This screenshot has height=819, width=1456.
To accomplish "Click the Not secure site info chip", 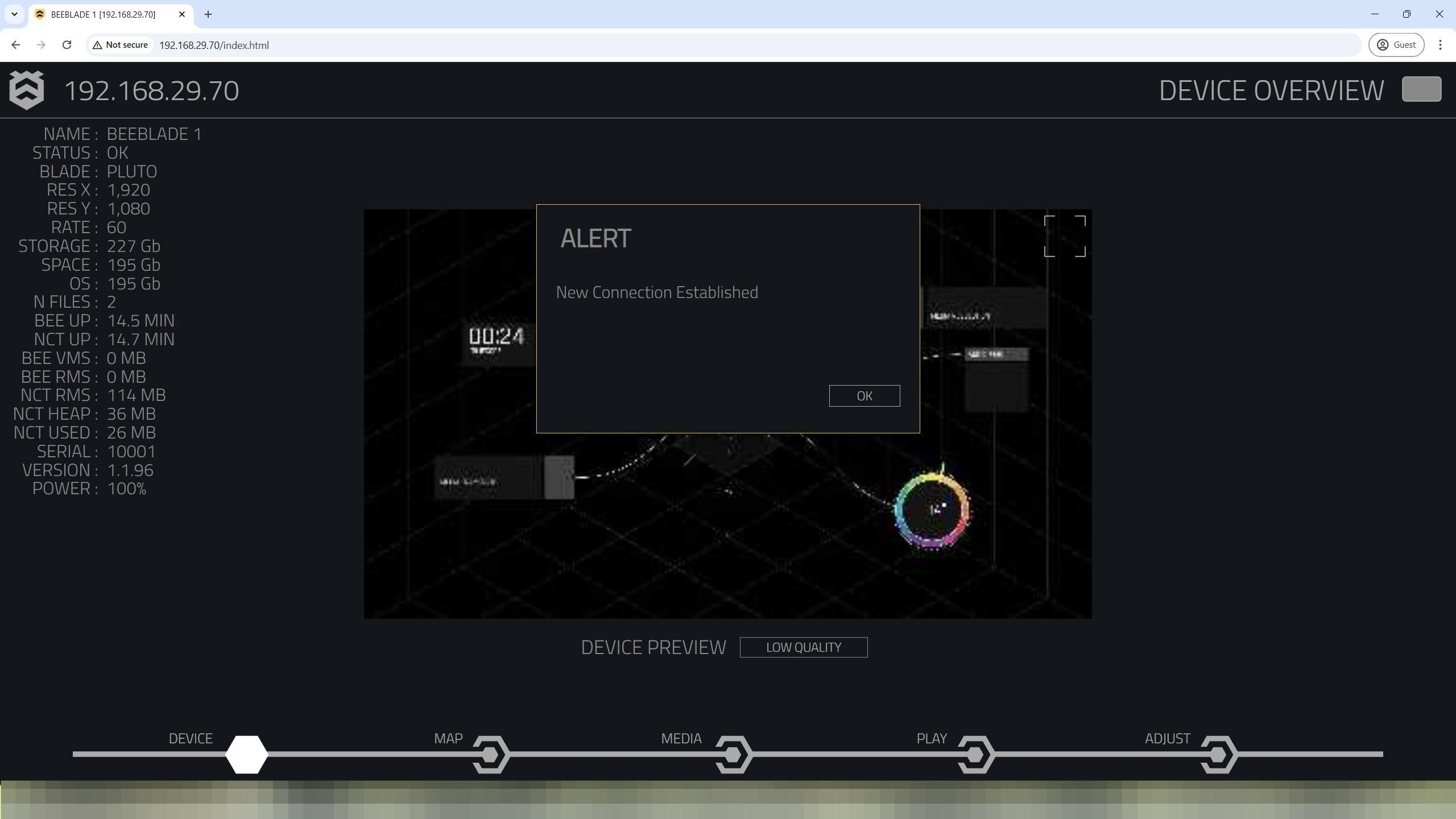I will 120,45.
